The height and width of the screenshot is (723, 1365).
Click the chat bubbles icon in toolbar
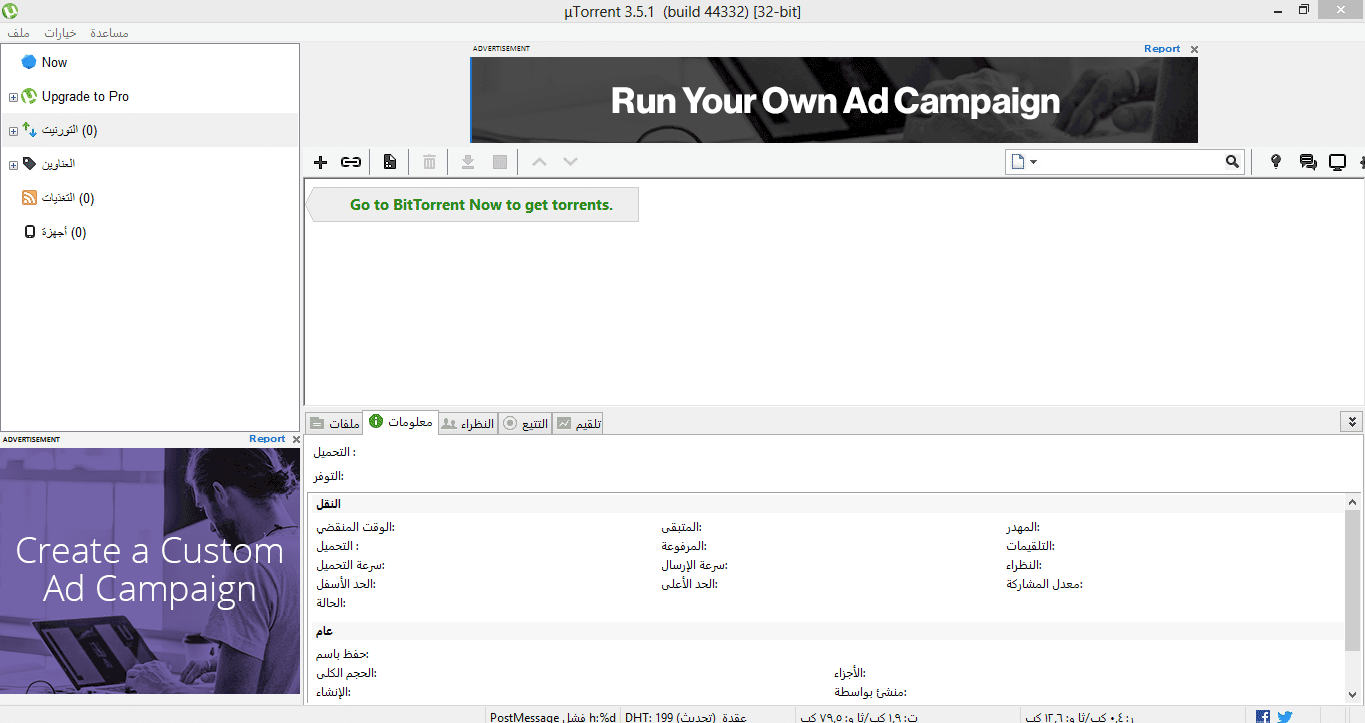click(x=1307, y=162)
